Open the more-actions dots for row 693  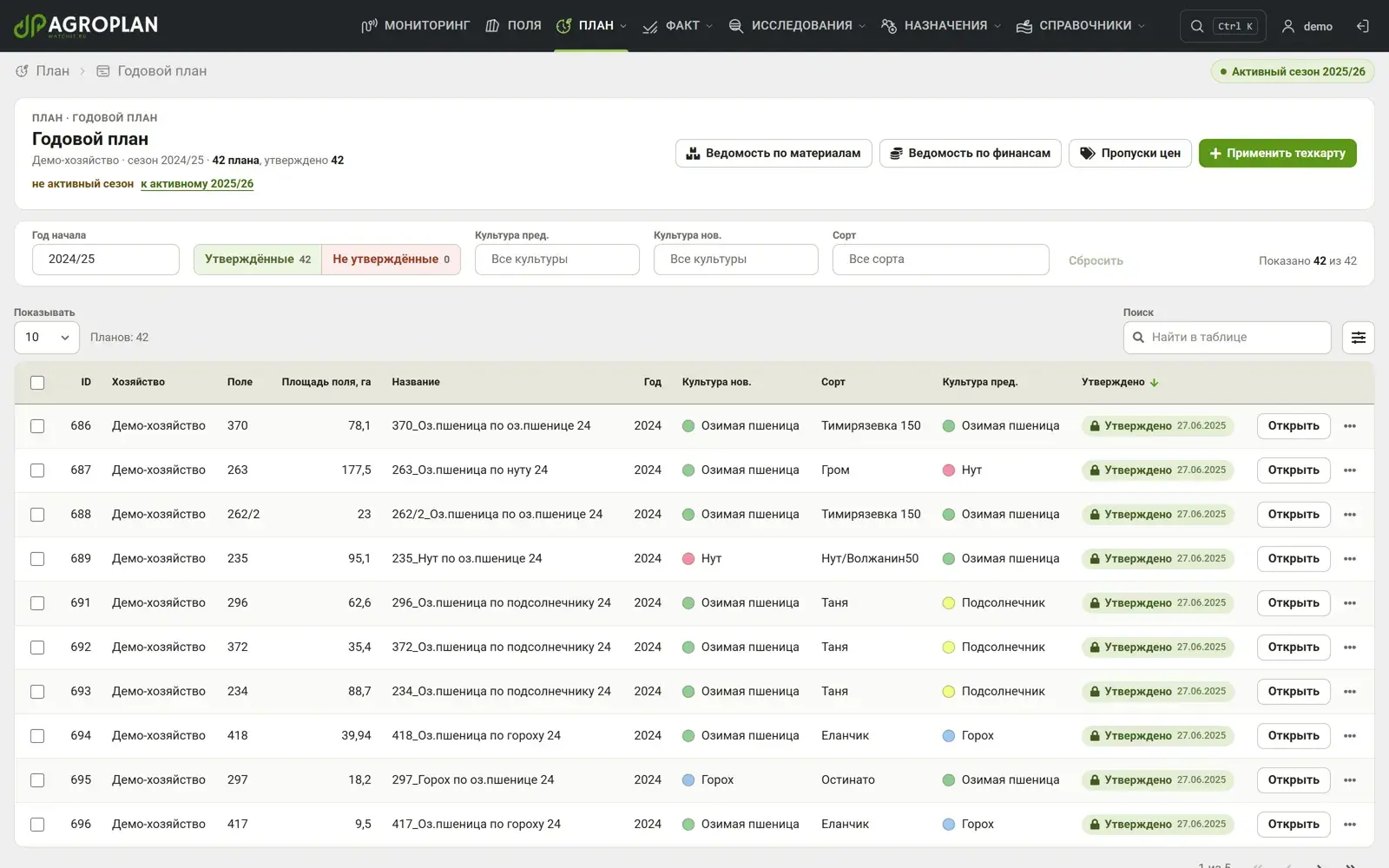click(x=1349, y=692)
